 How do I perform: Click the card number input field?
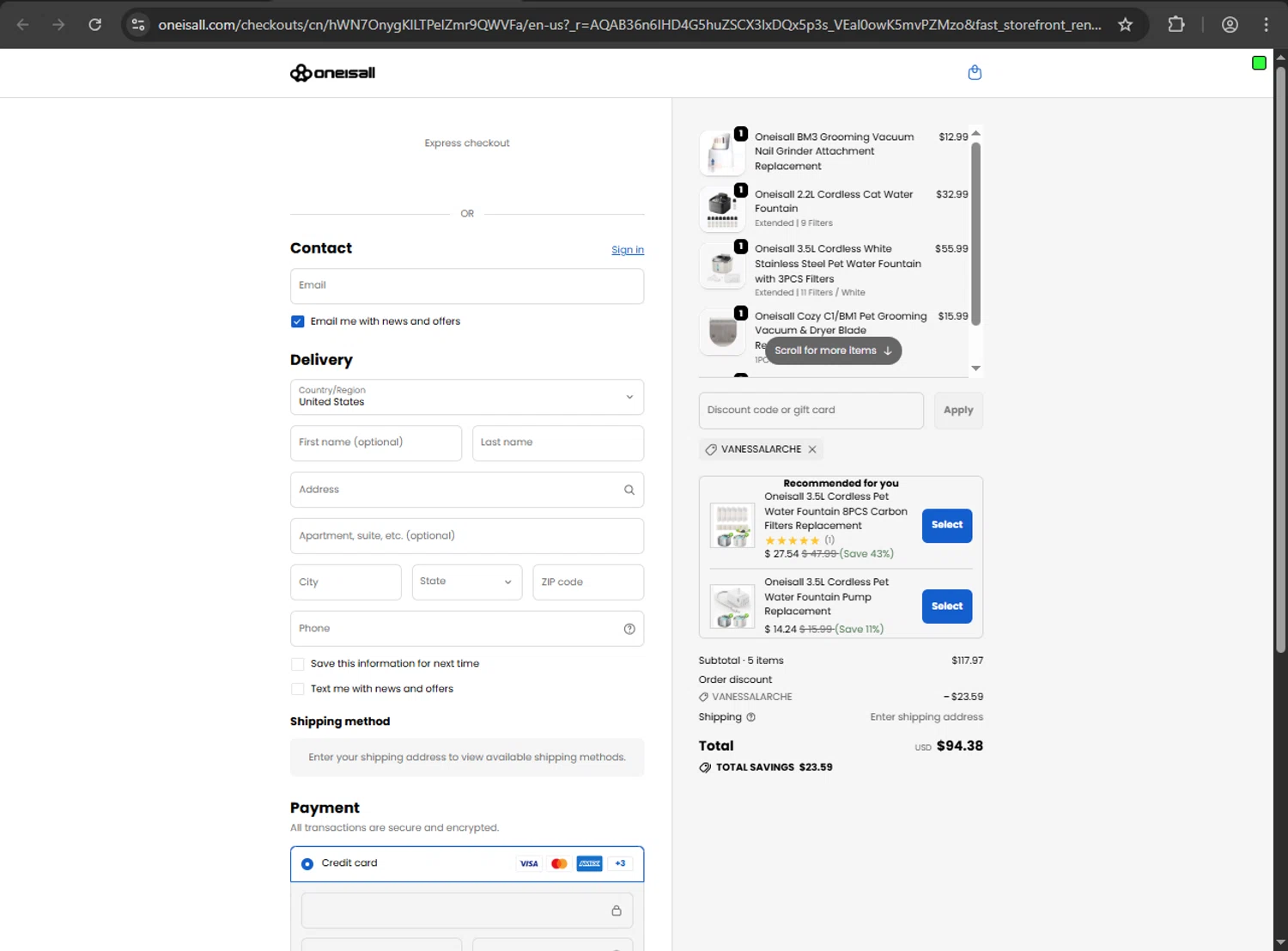click(467, 911)
